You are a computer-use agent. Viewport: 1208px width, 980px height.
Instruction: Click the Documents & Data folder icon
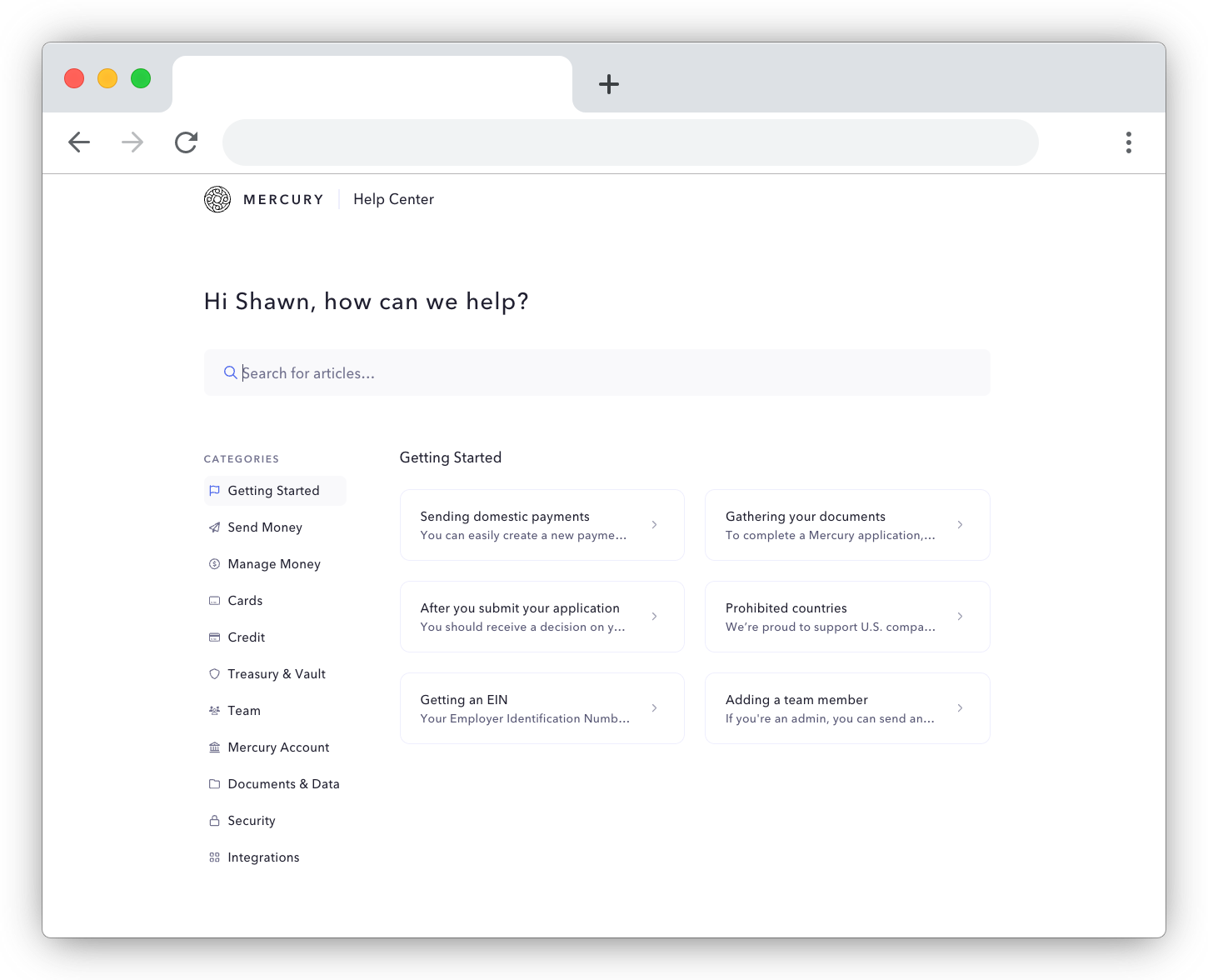coord(215,783)
